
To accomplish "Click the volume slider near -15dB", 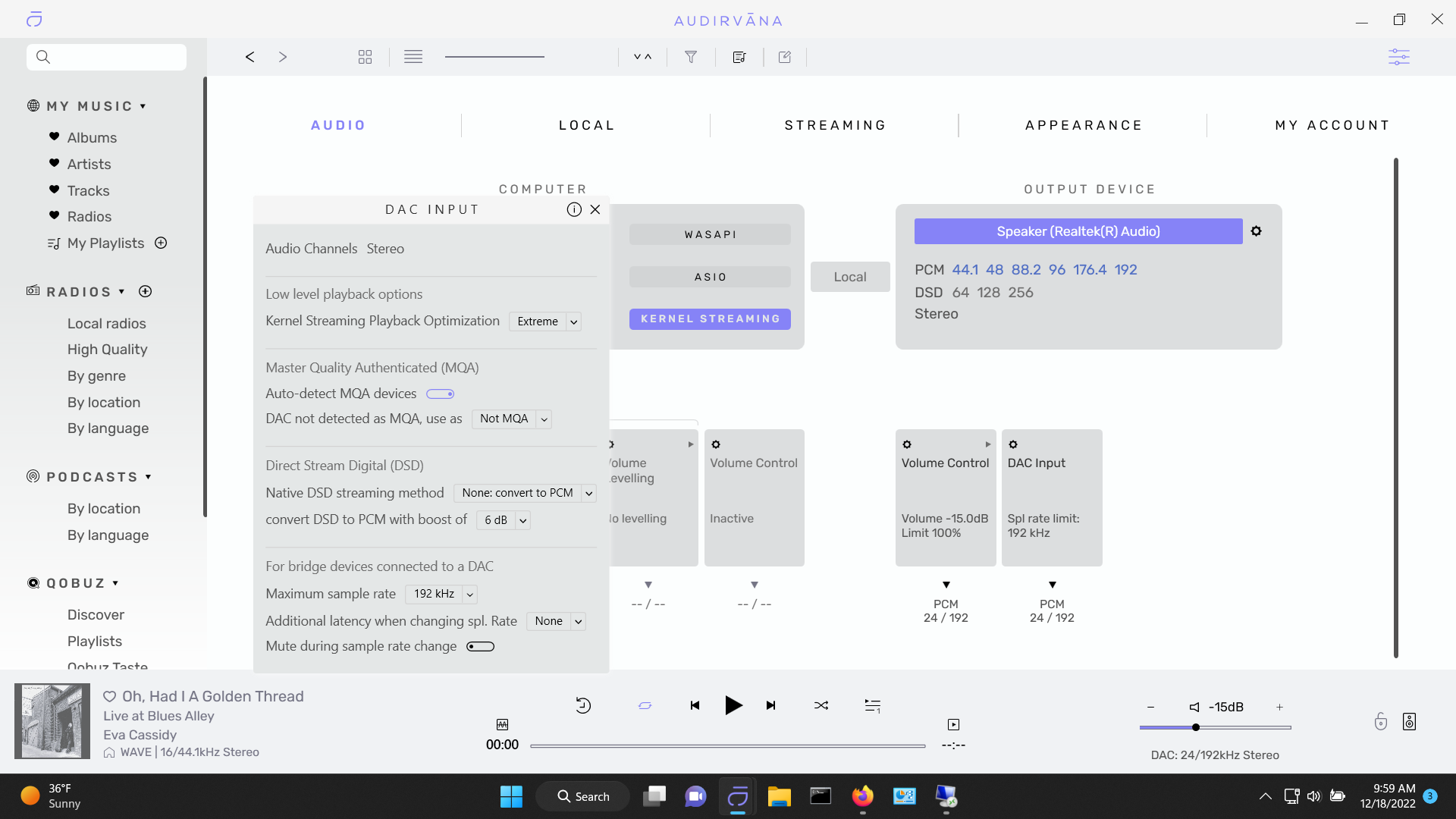I will pos(1196,727).
